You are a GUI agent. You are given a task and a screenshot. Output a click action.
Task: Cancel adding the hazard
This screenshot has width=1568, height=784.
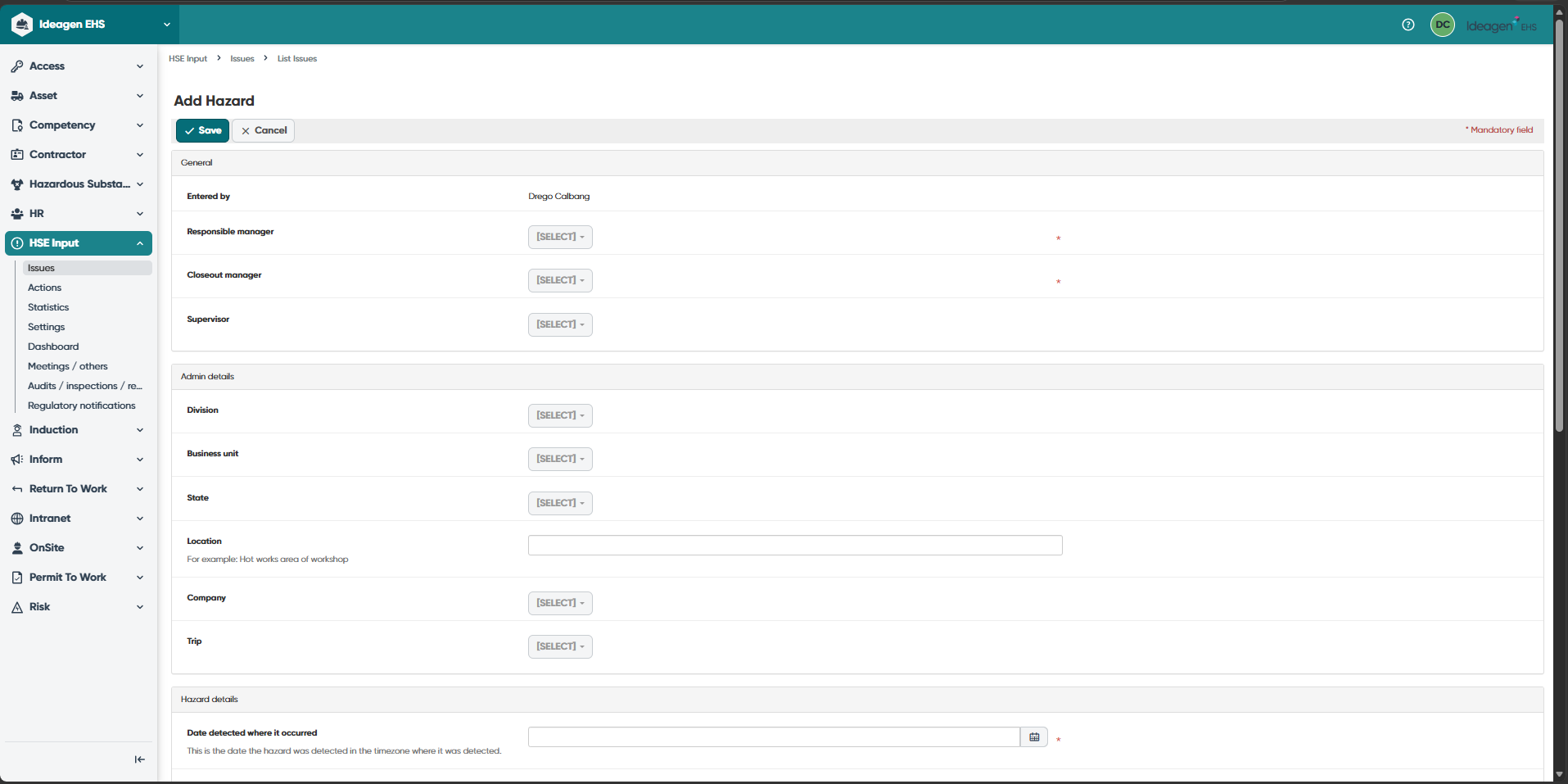tap(264, 130)
